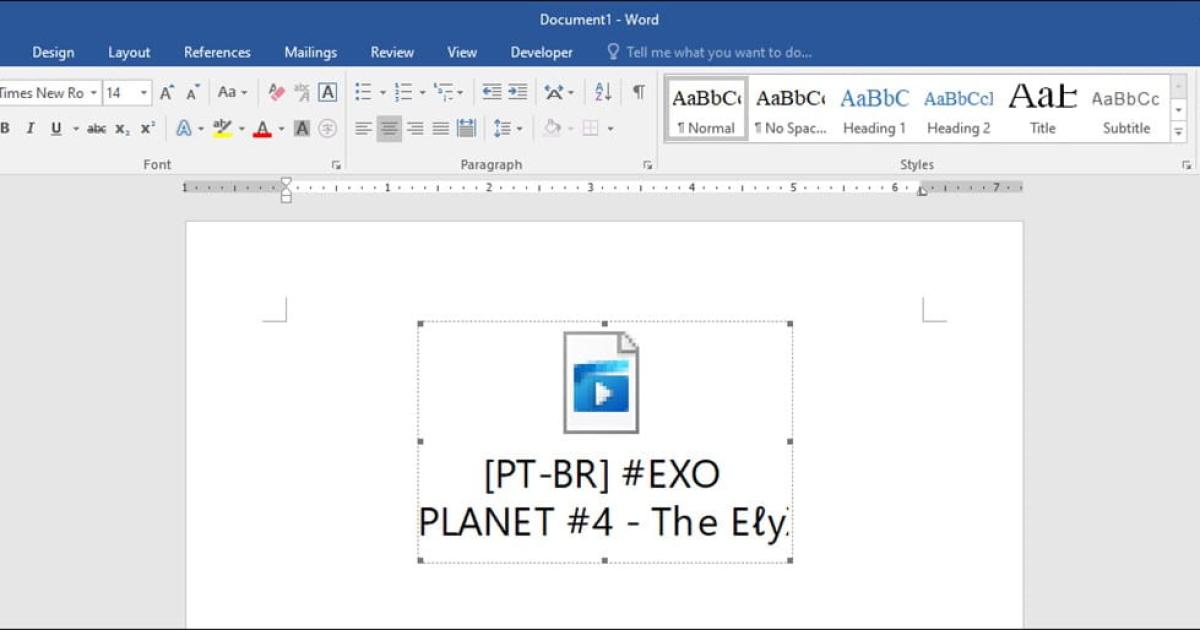This screenshot has width=1200, height=630.
Task: Open the Sort tool in Paragraph group
Action: (x=600, y=91)
